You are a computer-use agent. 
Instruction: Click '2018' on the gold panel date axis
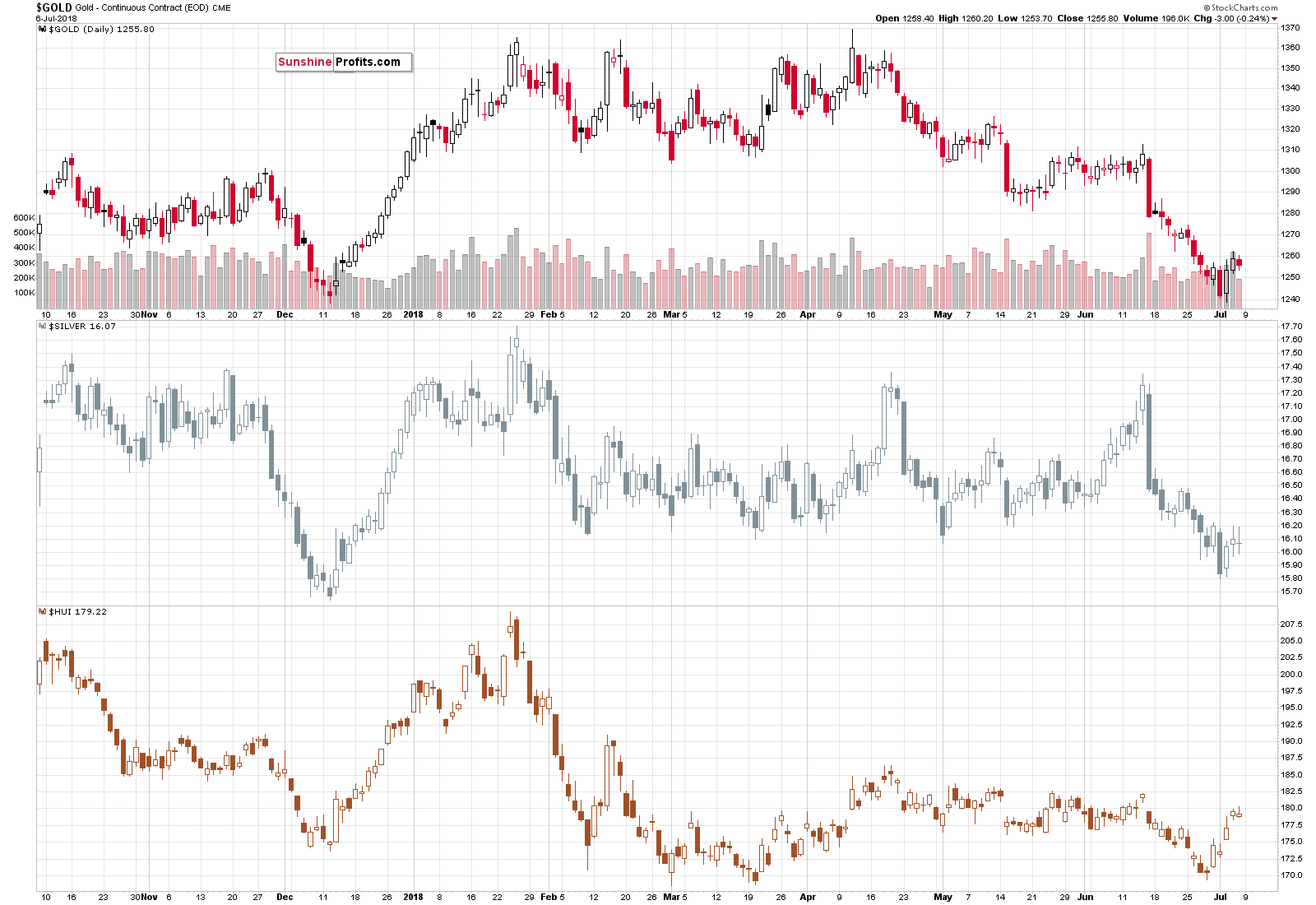413,314
